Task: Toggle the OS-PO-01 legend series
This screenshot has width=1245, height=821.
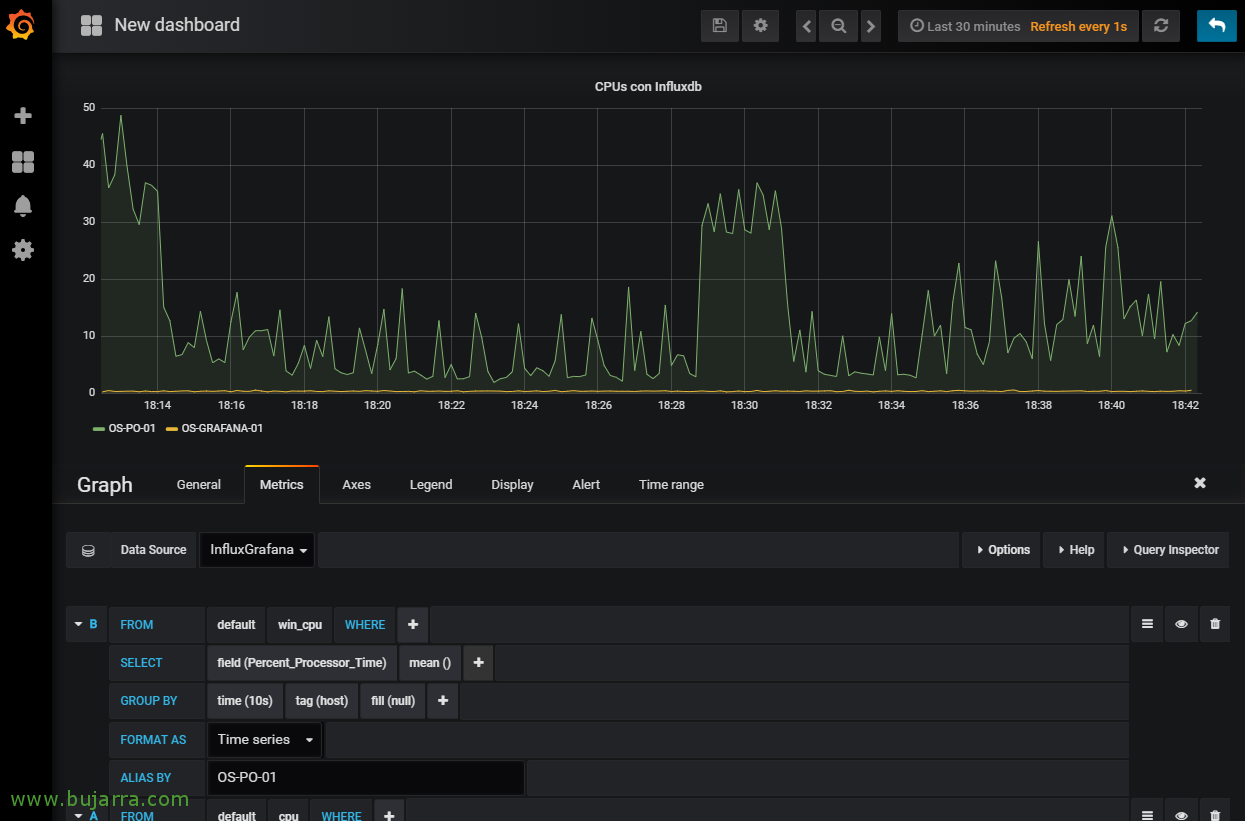Action: click(x=131, y=428)
